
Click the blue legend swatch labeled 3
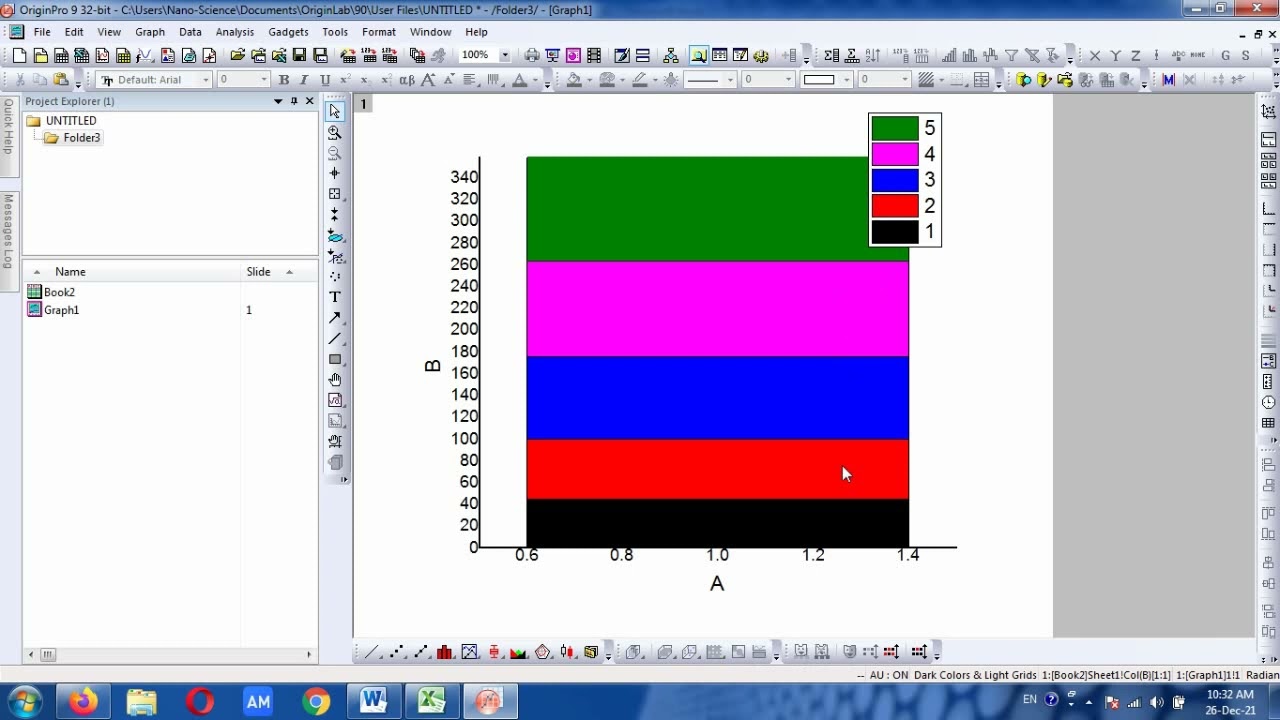click(x=895, y=180)
